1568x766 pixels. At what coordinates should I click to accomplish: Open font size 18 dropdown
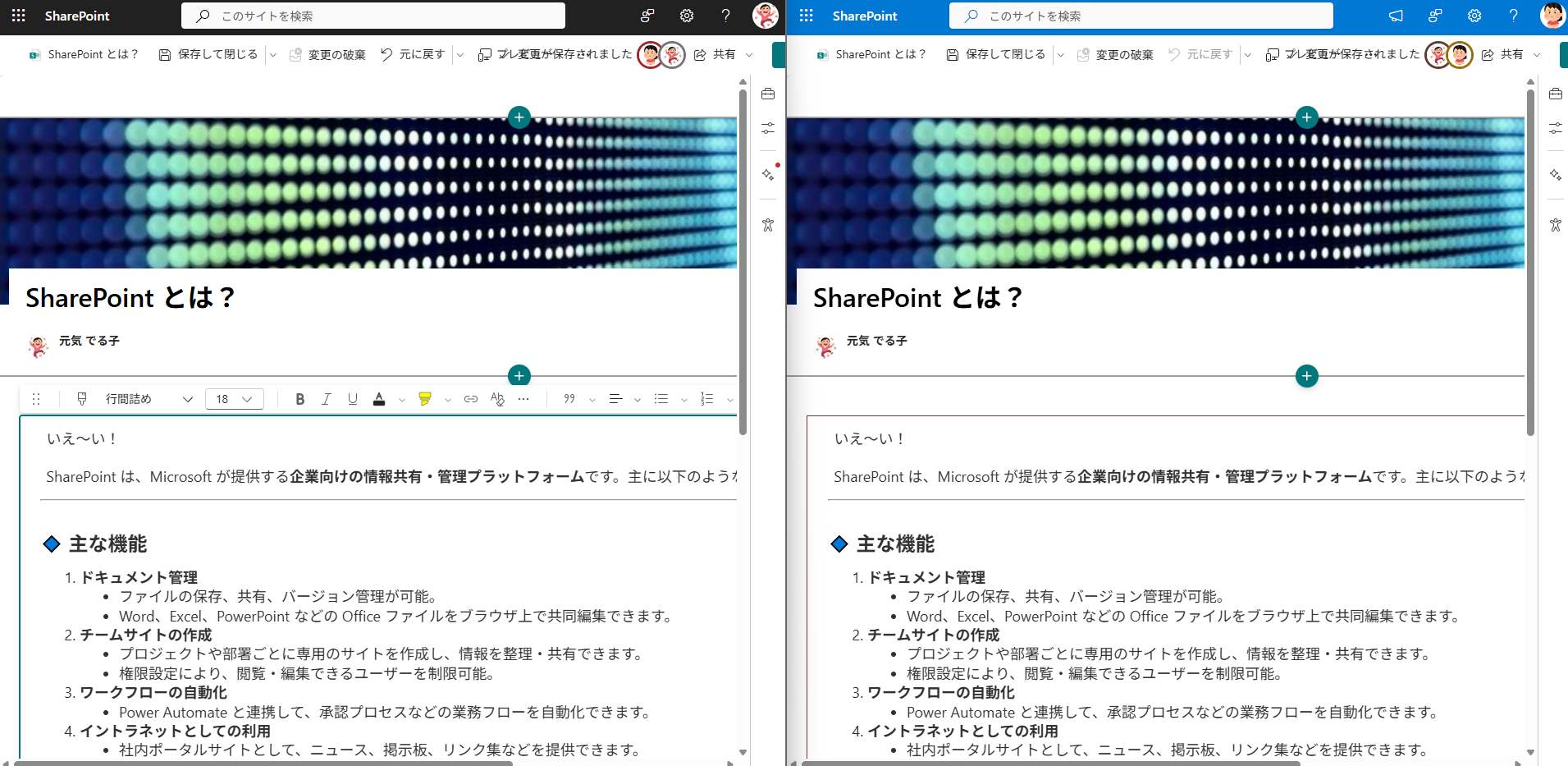235,399
